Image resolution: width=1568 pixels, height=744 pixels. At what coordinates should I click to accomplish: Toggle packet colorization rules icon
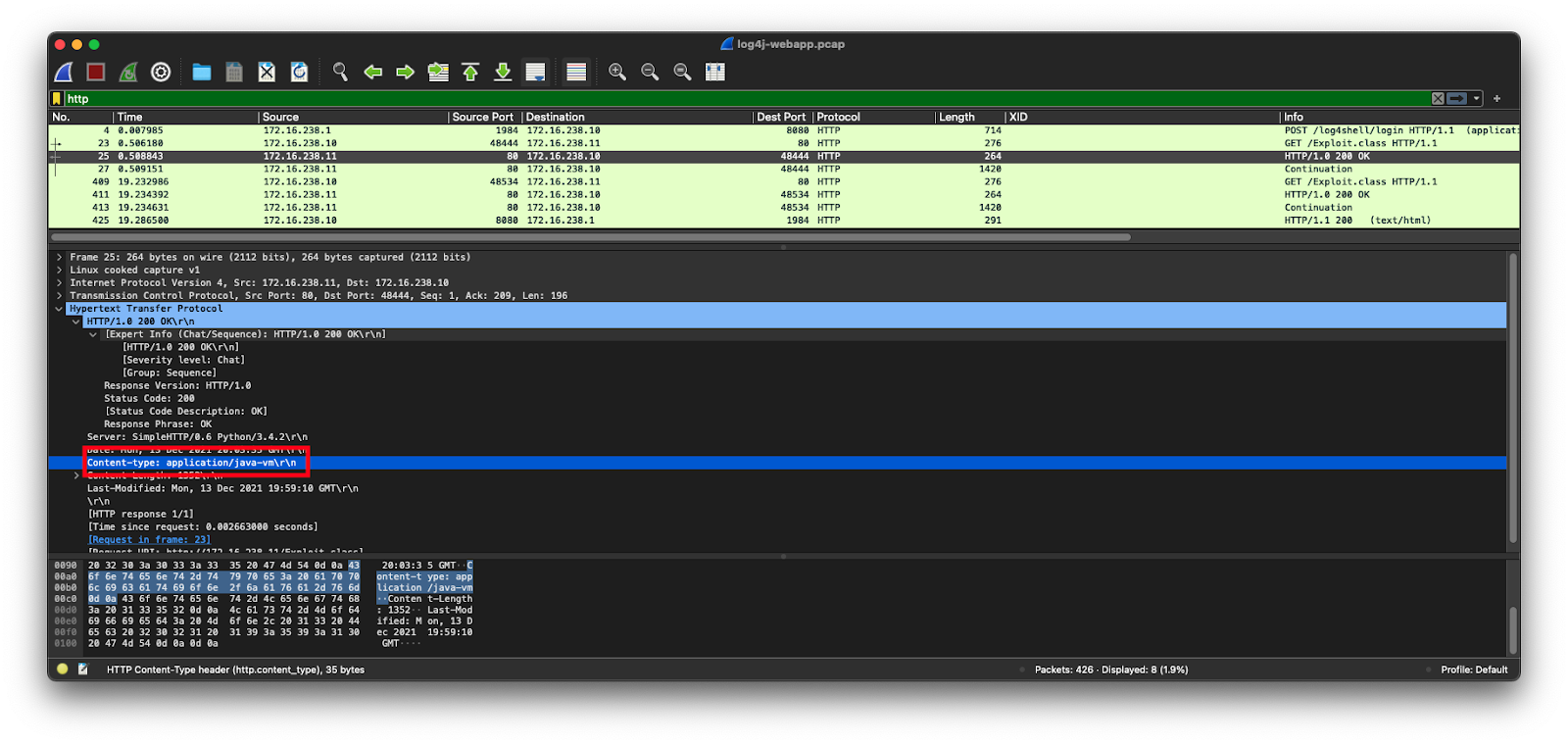(x=576, y=73)
